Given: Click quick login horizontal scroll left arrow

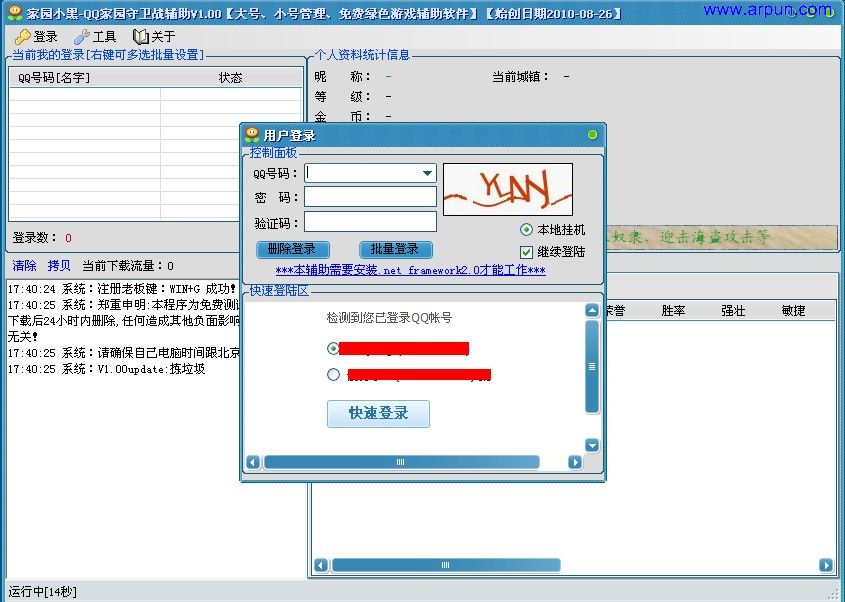Looking at the screenshot, I should [253, 462].
